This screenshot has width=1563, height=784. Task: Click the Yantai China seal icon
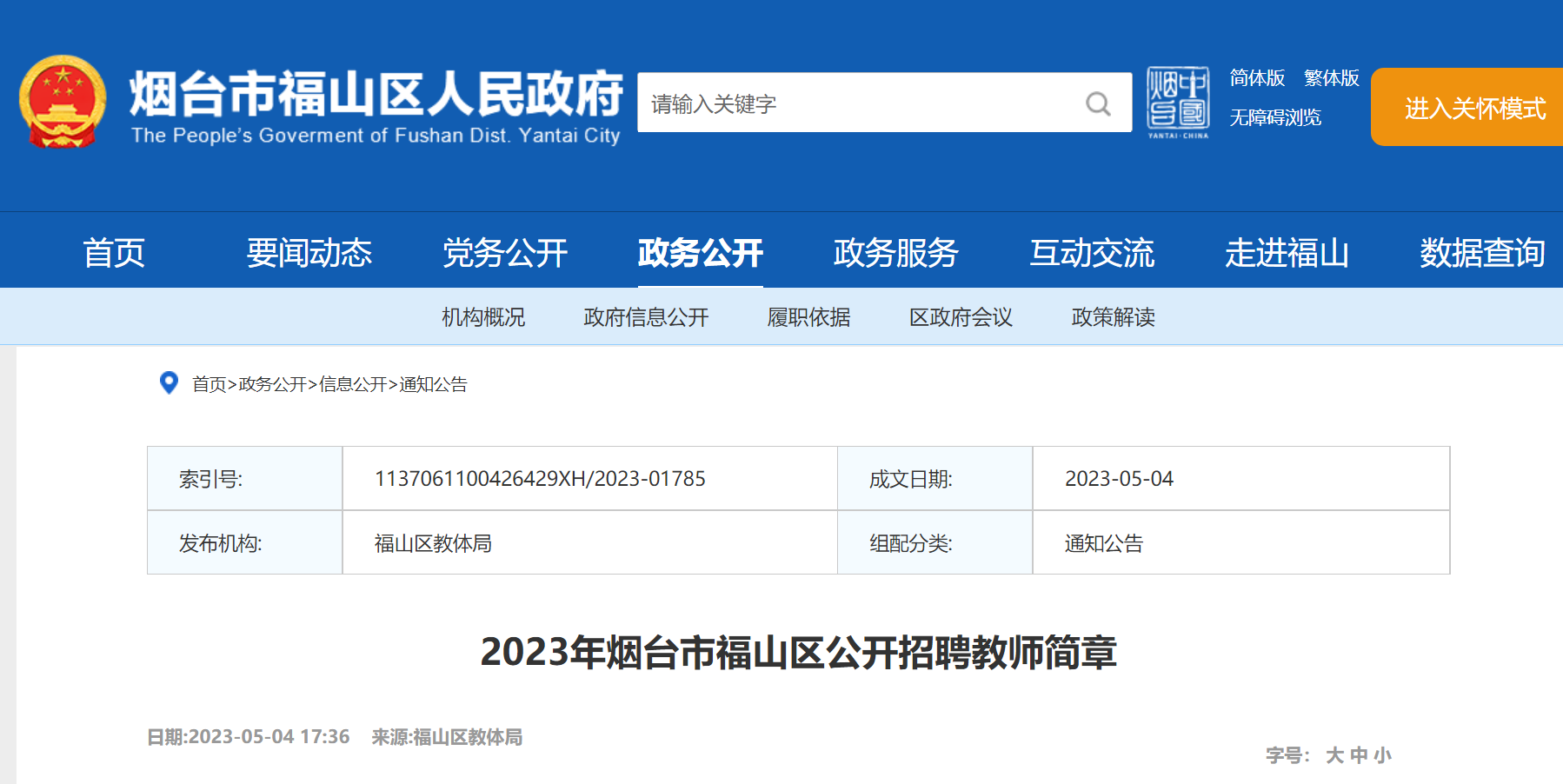pyautogui.click(x=1177, y=102)
